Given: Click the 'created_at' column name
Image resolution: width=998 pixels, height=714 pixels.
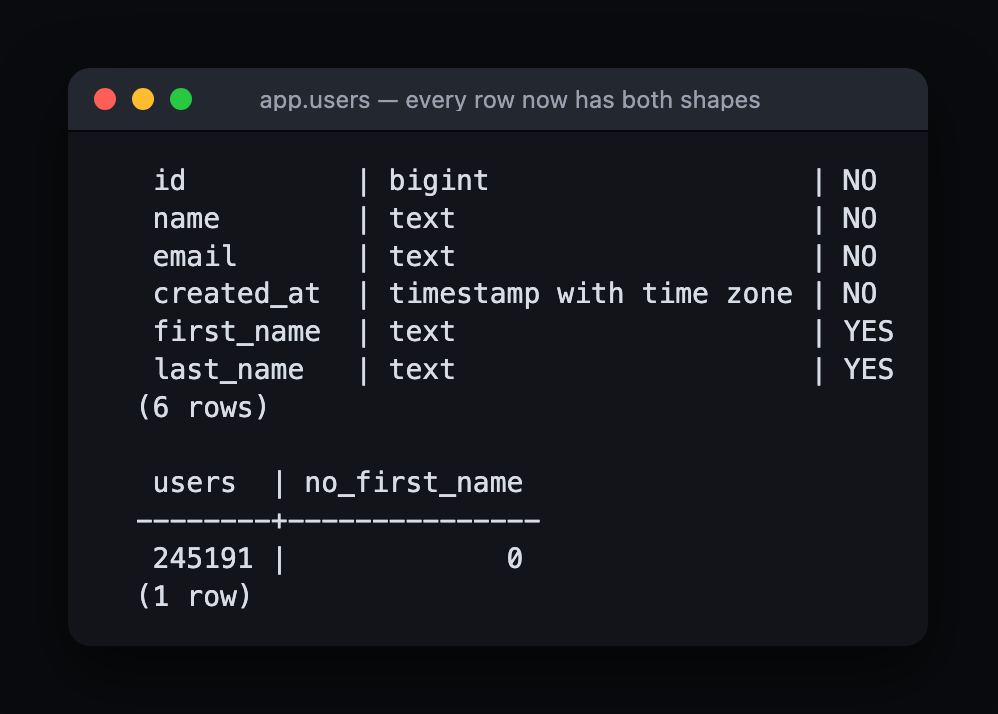Looking at the screenshot, I should coord(236,294).
